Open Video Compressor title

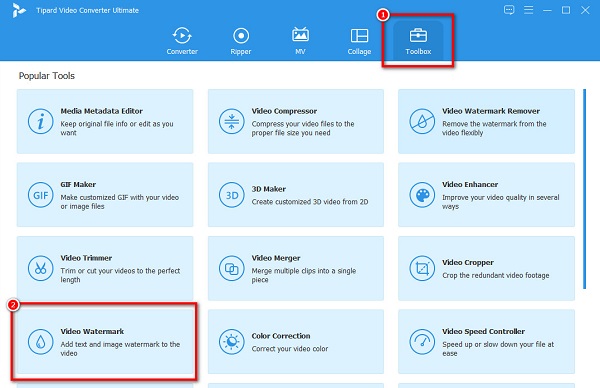click(x=284, y=111)
